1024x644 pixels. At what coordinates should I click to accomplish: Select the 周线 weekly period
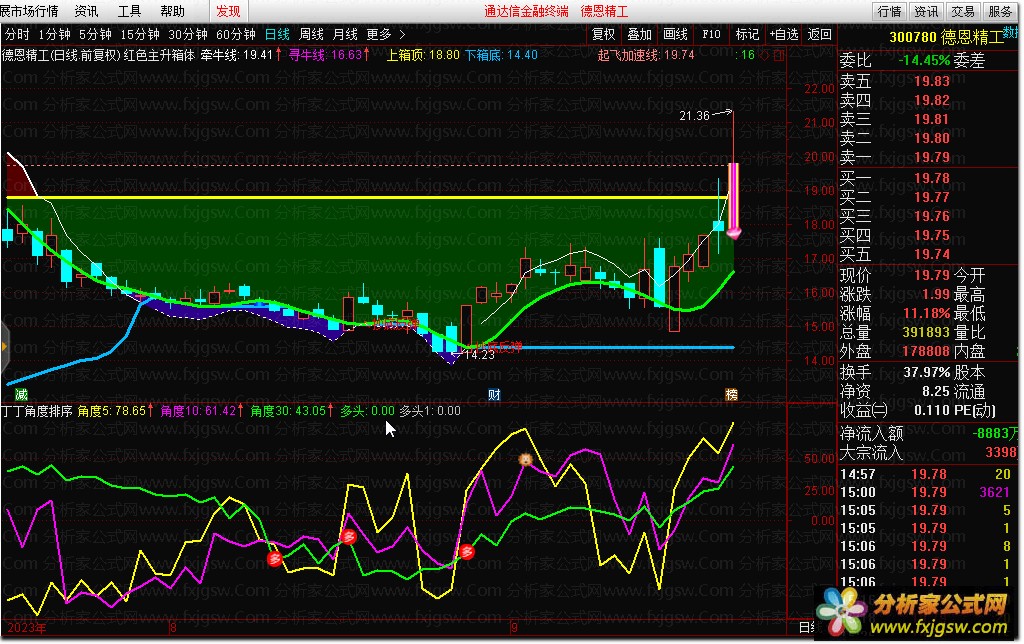click(x=312, y=35)
